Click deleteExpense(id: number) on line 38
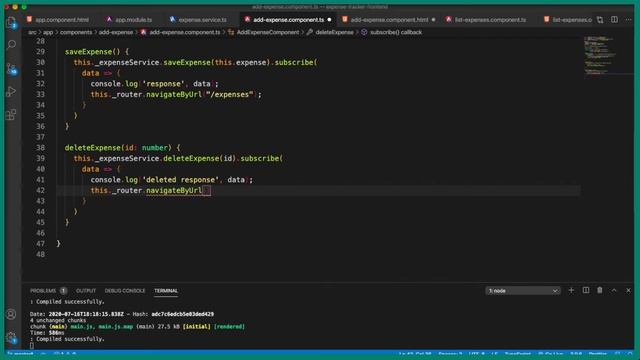640x360 pixels. tap(118, 148)
